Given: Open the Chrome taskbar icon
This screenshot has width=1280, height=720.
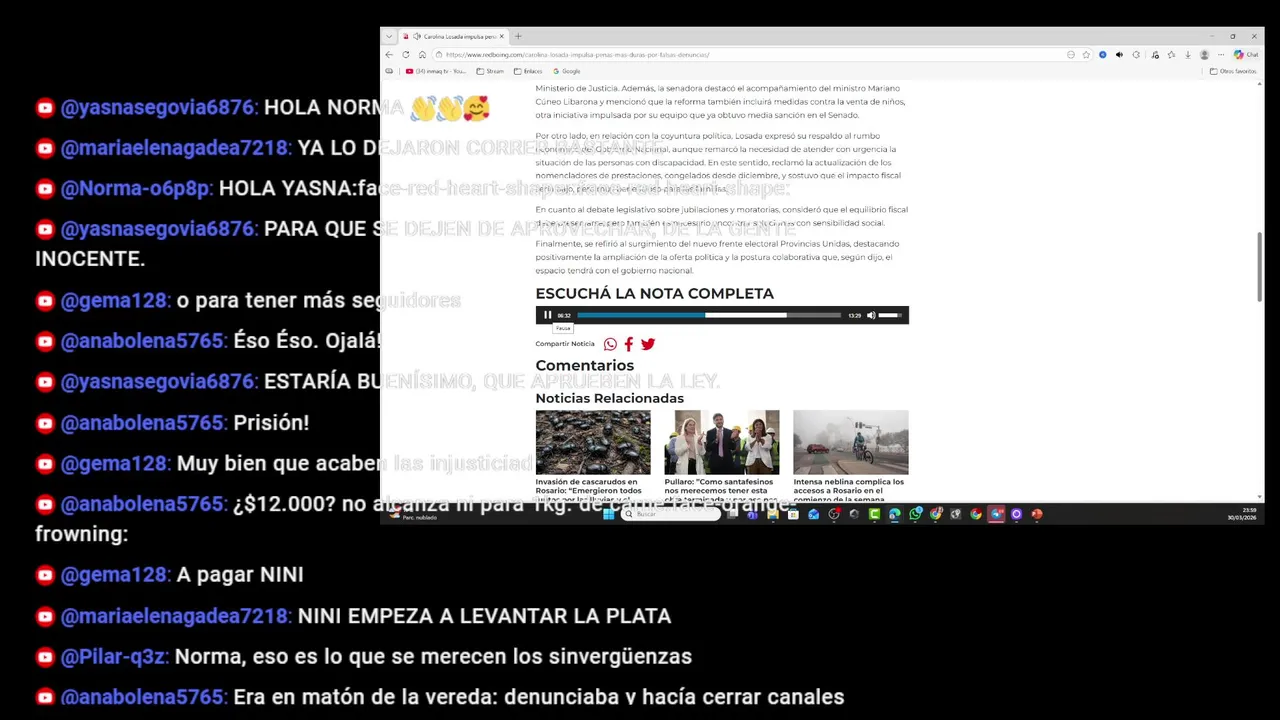Looking at the screenshot, I should coord(976,515).
